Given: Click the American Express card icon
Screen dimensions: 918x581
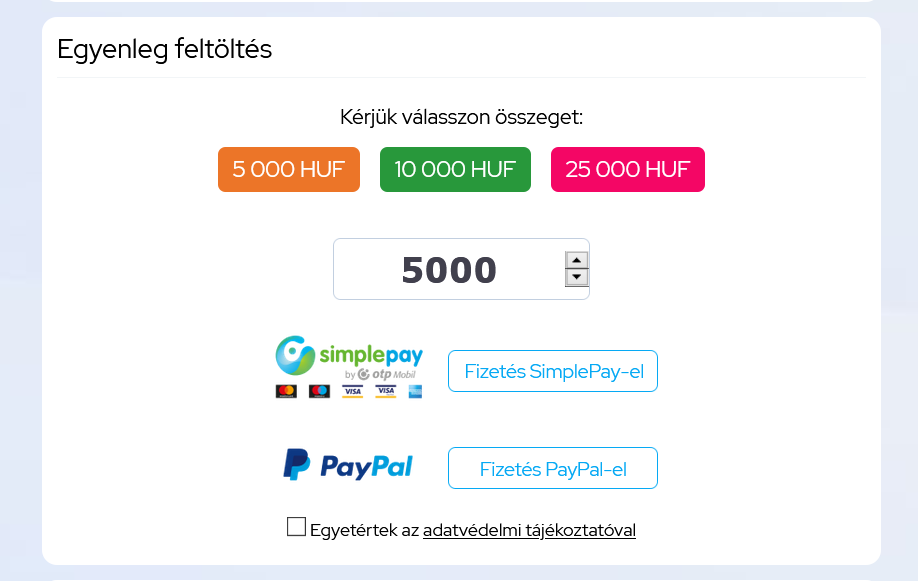Looking at the screenshot, I should 415,391.
